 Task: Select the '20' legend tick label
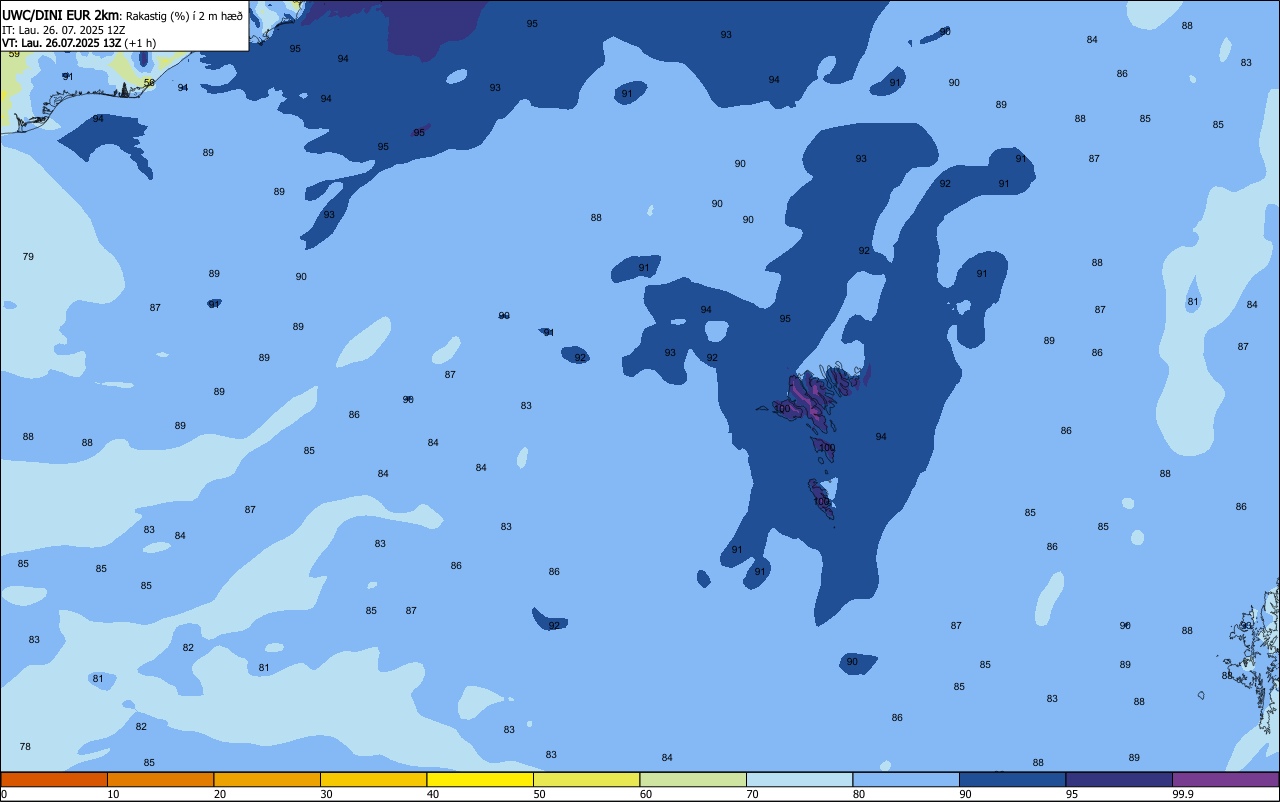(x=220, y=794)
